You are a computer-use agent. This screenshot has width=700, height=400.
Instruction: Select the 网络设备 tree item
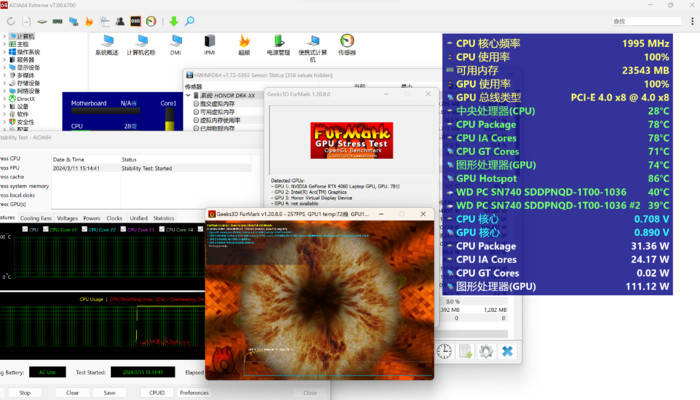tap(25, 91)
